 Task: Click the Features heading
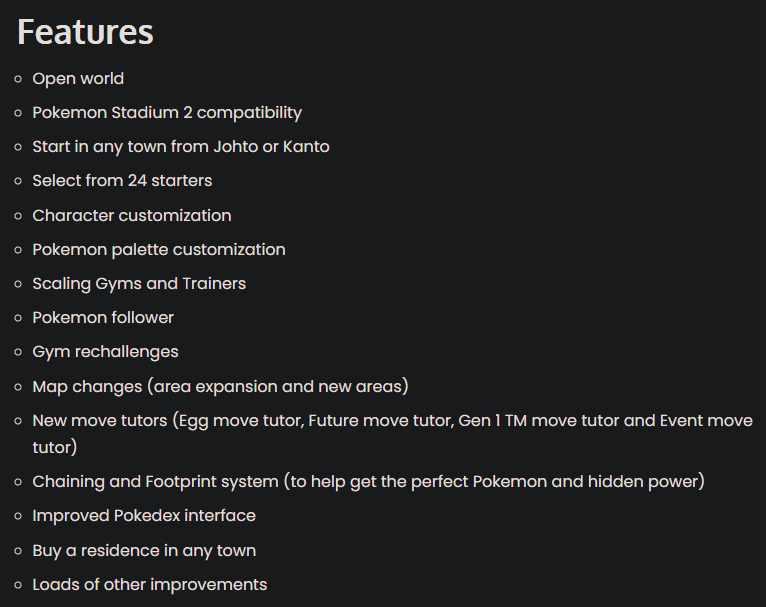tap(85, 32)
